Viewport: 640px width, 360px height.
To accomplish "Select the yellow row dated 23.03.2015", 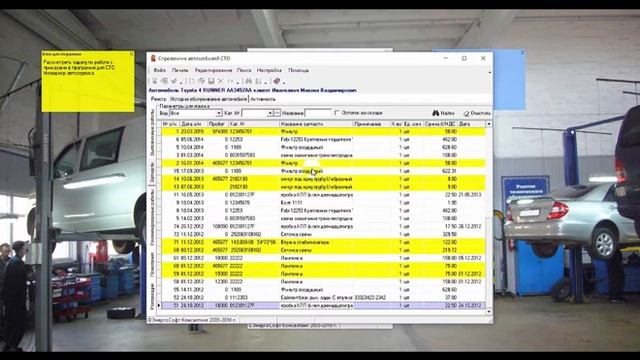I will [x=323, y=131].
